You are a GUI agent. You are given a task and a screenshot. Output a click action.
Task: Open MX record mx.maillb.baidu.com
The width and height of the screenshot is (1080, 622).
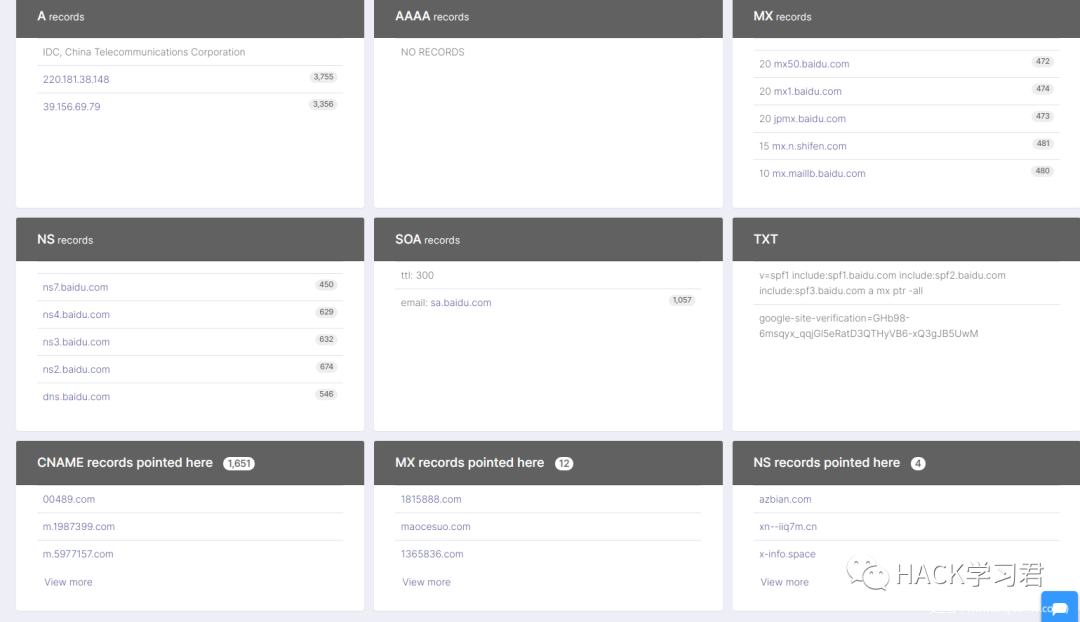tap(818, 174)
